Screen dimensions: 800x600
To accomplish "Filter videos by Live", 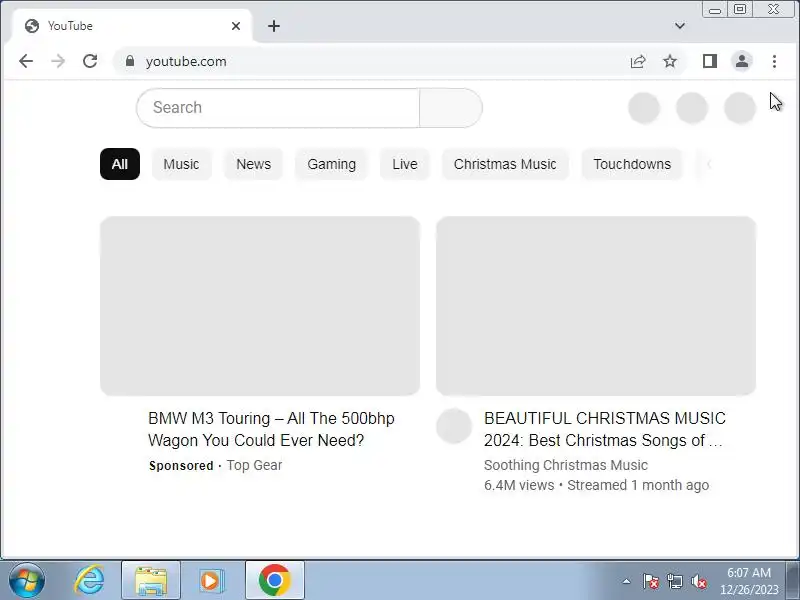I will 405,164.
